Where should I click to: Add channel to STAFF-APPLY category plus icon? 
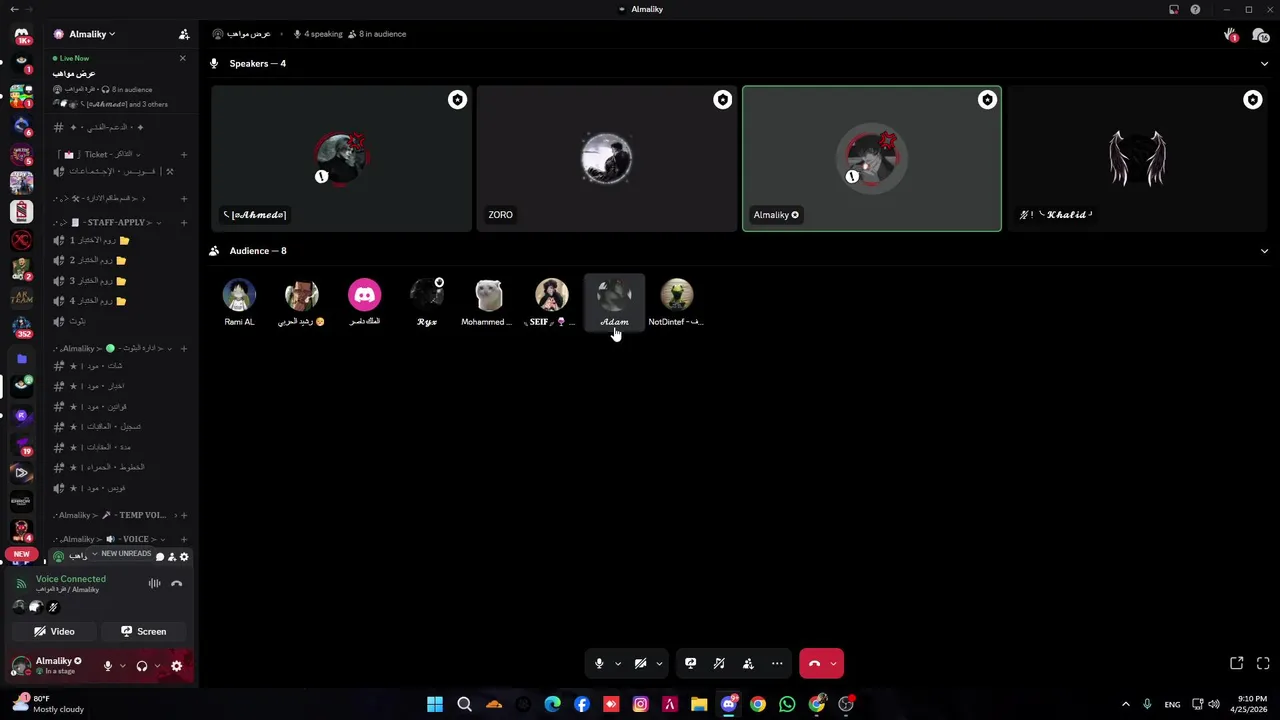click(184, 222)
